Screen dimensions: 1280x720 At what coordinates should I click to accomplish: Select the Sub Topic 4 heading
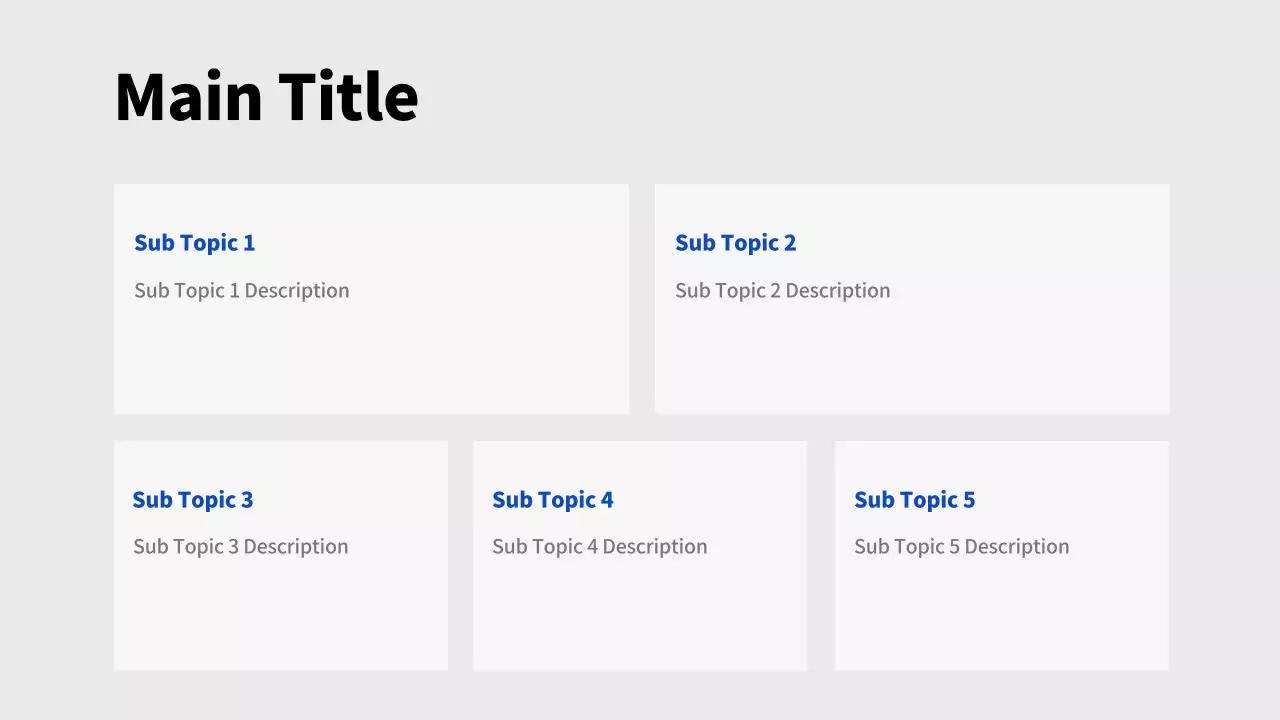point(553,500)
